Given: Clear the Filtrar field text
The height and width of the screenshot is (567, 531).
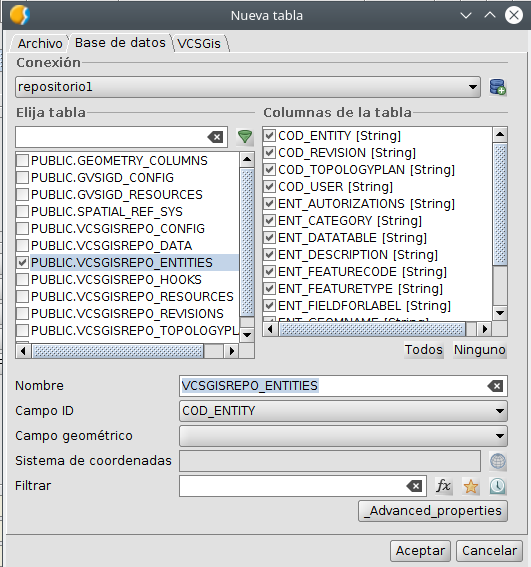Looking at the screenshot, I should tap(414, 486).
